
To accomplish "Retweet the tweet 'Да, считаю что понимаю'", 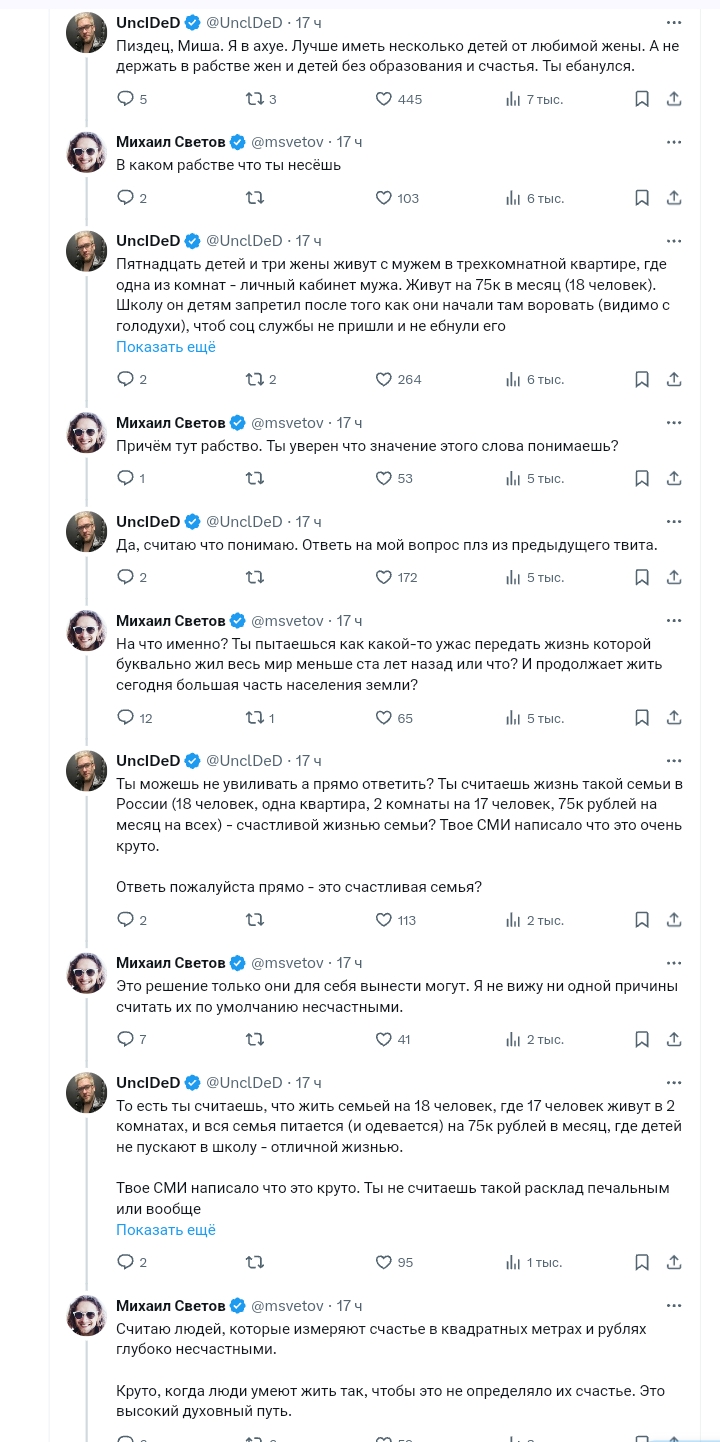I will pos(255,577).
